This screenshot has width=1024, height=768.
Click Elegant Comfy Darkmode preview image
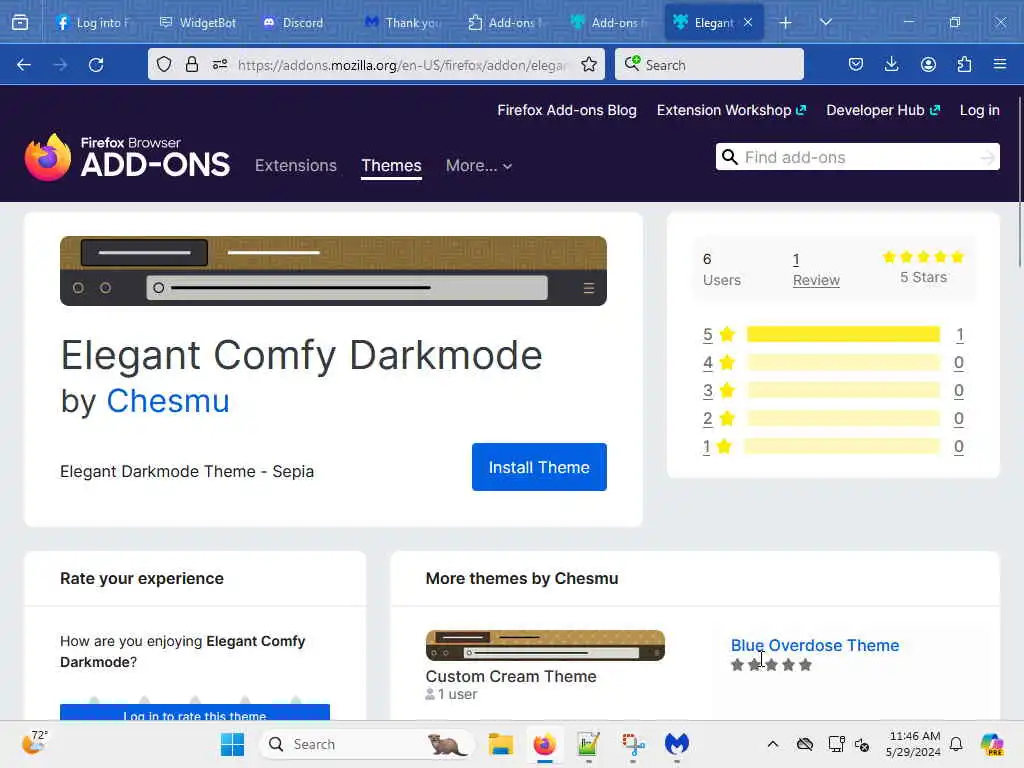pos(333,271)
